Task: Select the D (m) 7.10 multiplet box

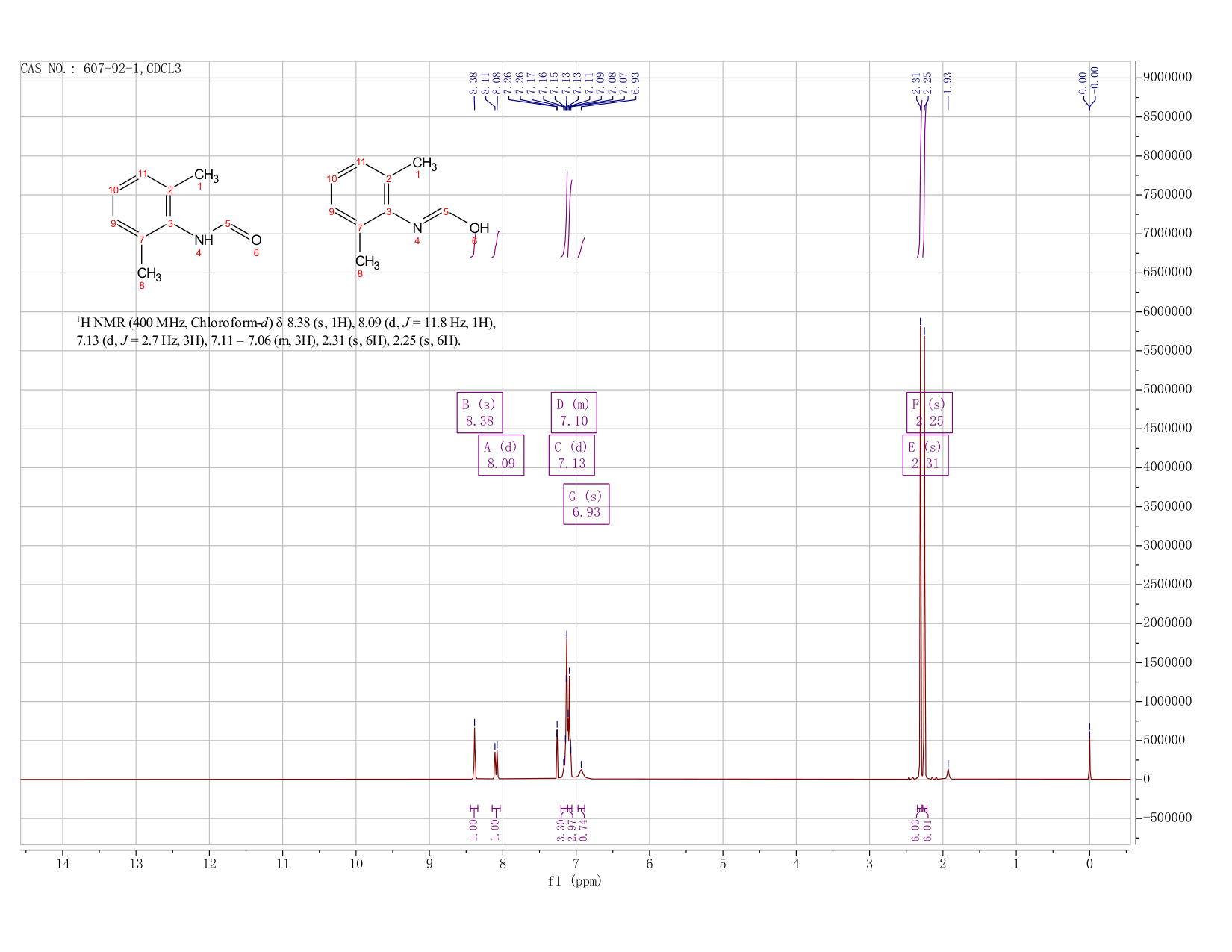Action: pyautogui.click(x=573, y=412)
